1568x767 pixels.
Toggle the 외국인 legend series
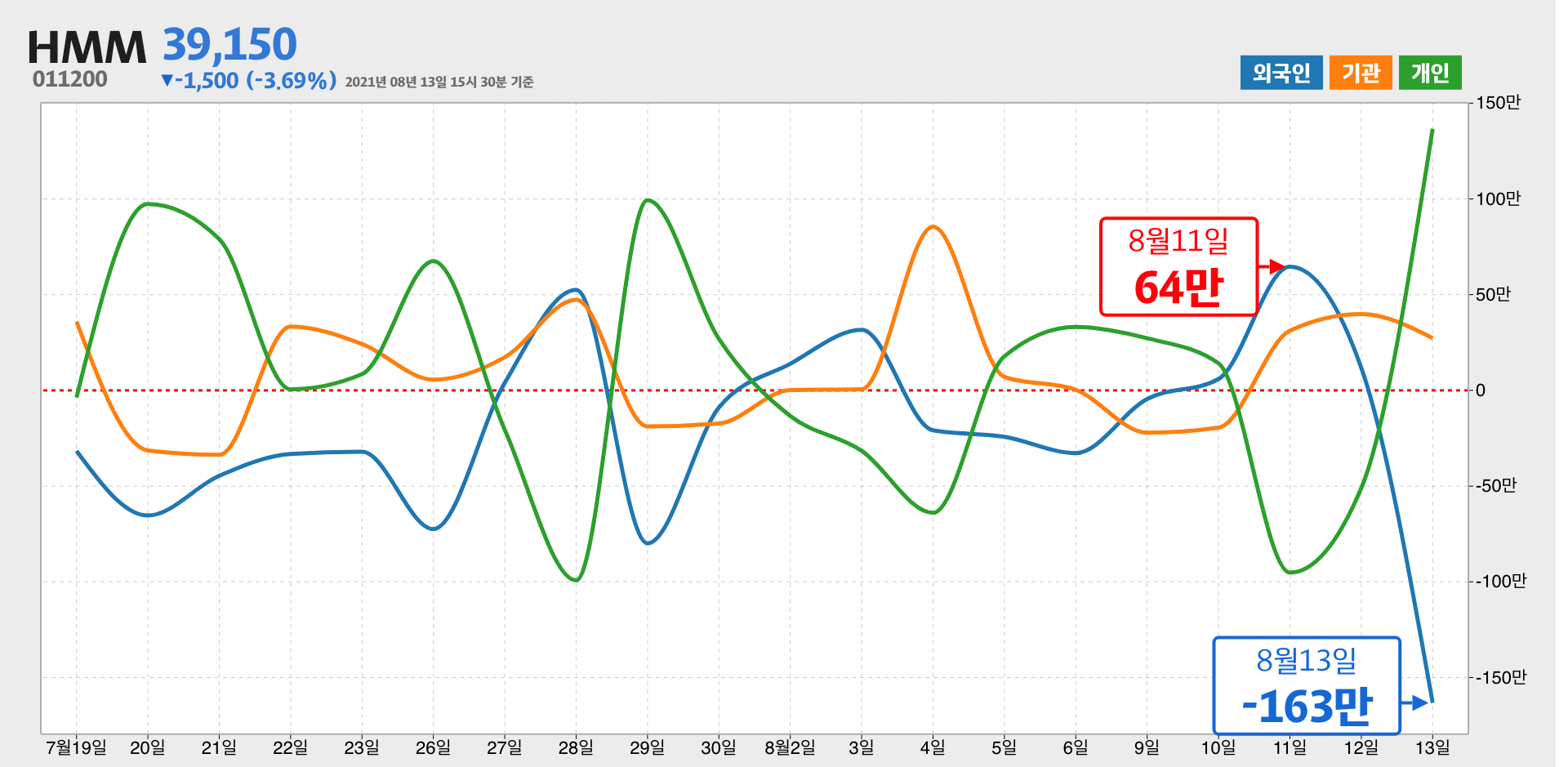point(1281,73)
